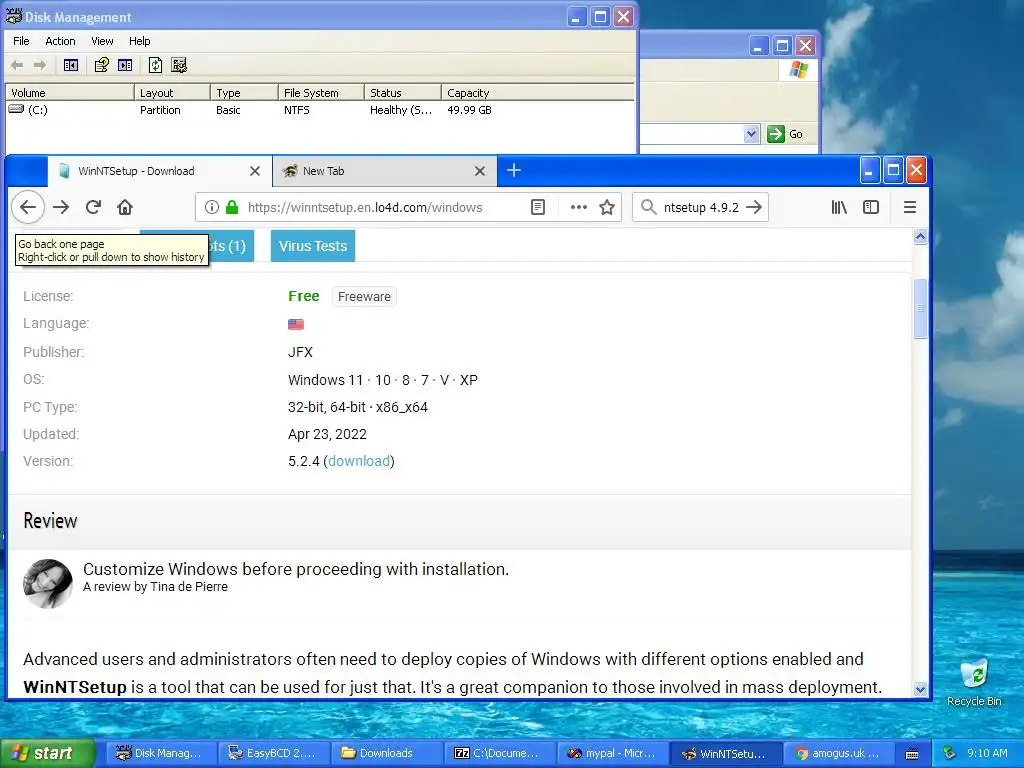Click the Go button in background window
Viewport: 1024px width, 768px height.
(786, 134)
